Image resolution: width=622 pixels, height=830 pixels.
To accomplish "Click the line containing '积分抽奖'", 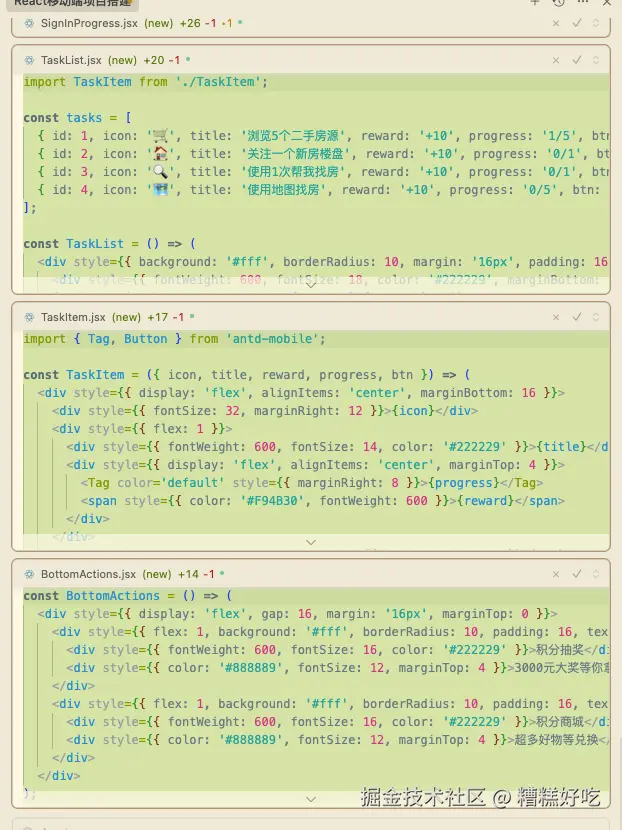I will point(338,650).
